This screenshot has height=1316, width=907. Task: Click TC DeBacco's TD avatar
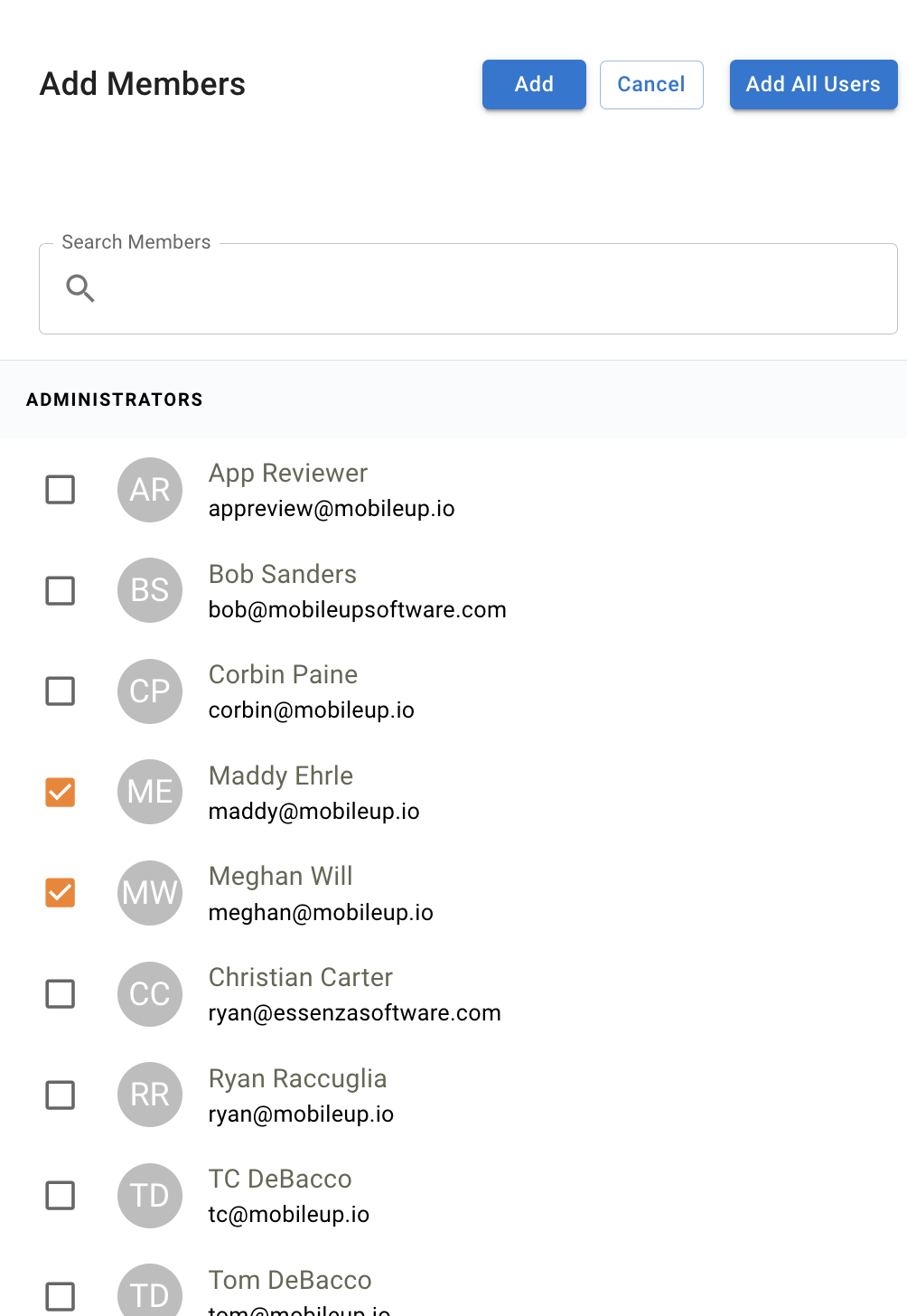coord(150,1196)
